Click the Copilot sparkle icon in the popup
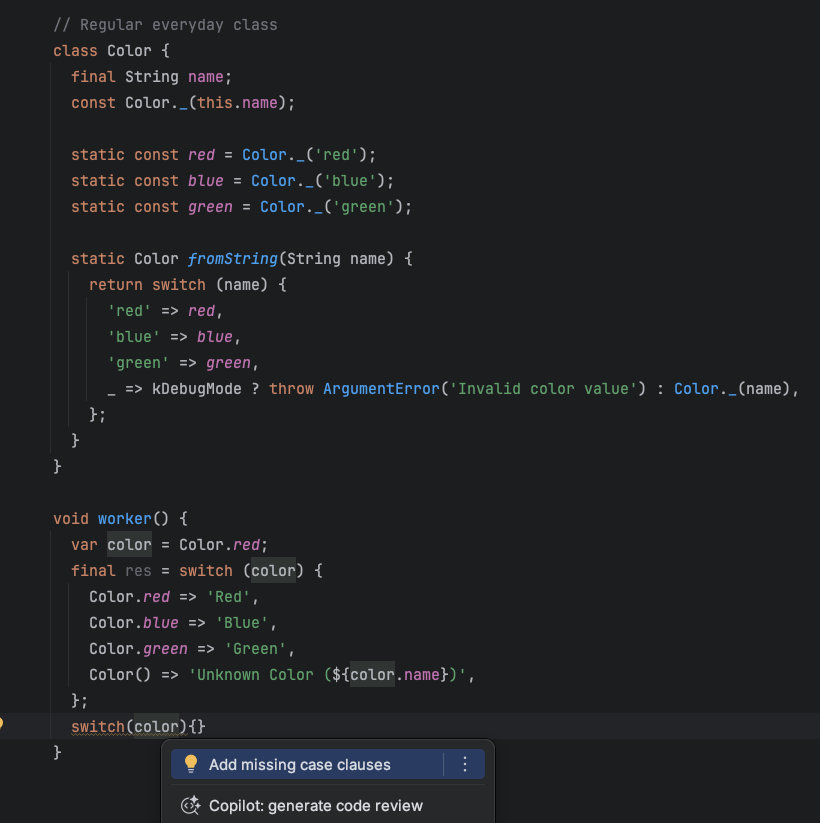This screenshot has height=823, width=820. pos(191,805)
